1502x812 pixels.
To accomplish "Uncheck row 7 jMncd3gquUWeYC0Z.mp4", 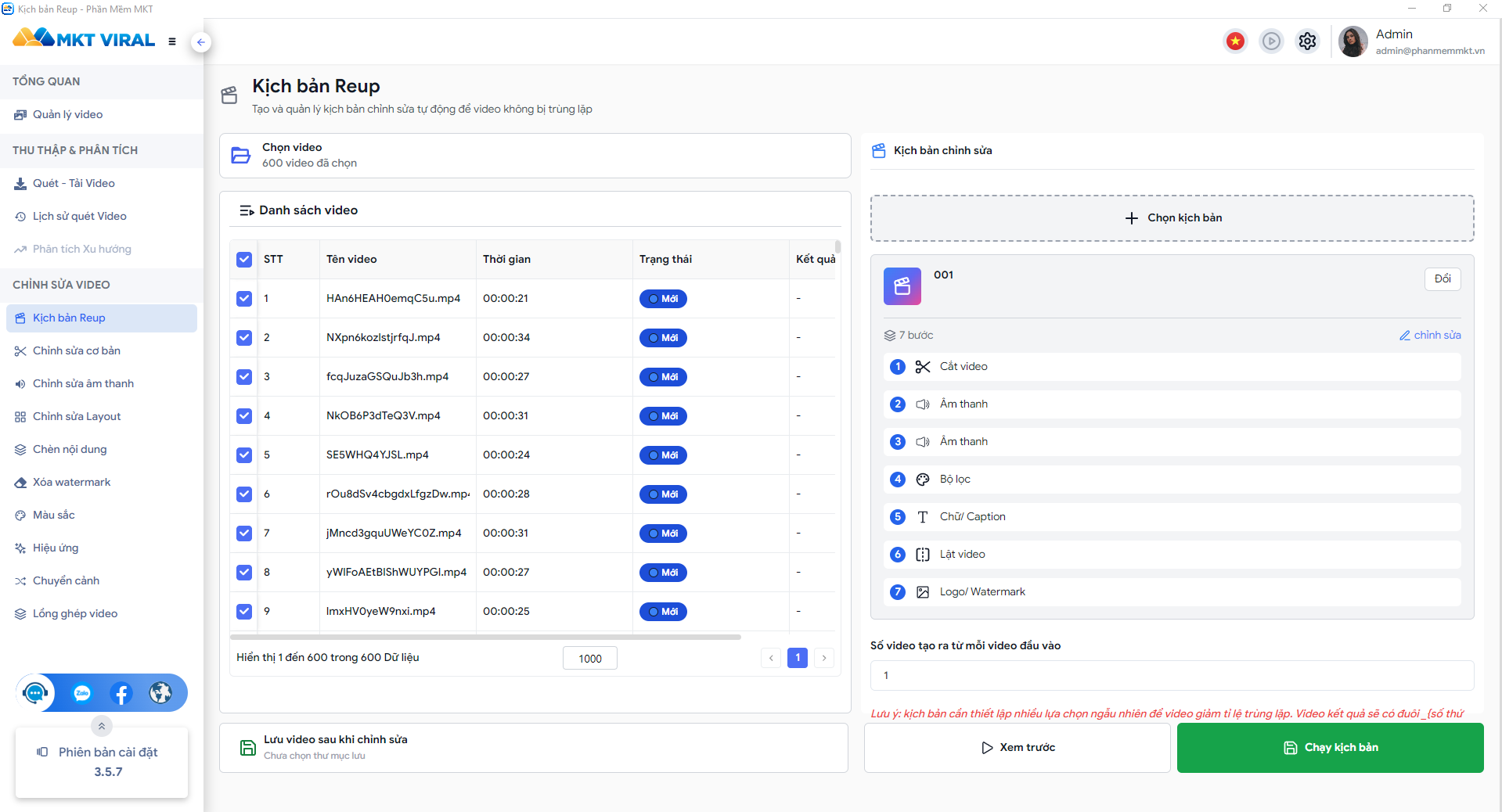I will pos(244,534).
